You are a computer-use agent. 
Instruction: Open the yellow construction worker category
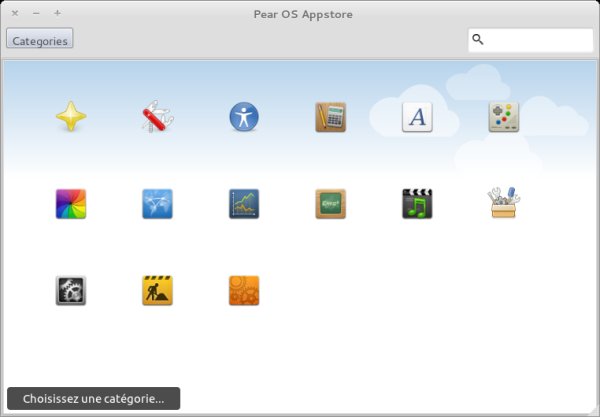158,291
